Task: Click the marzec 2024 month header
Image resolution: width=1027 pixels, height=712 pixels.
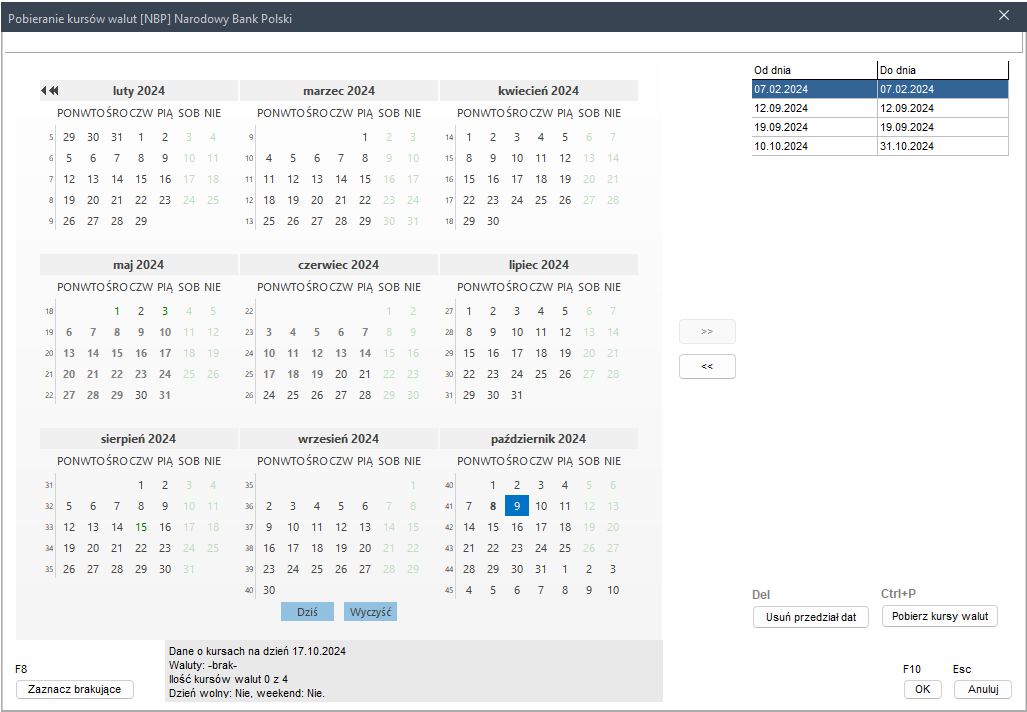Action: pos(339,90)
